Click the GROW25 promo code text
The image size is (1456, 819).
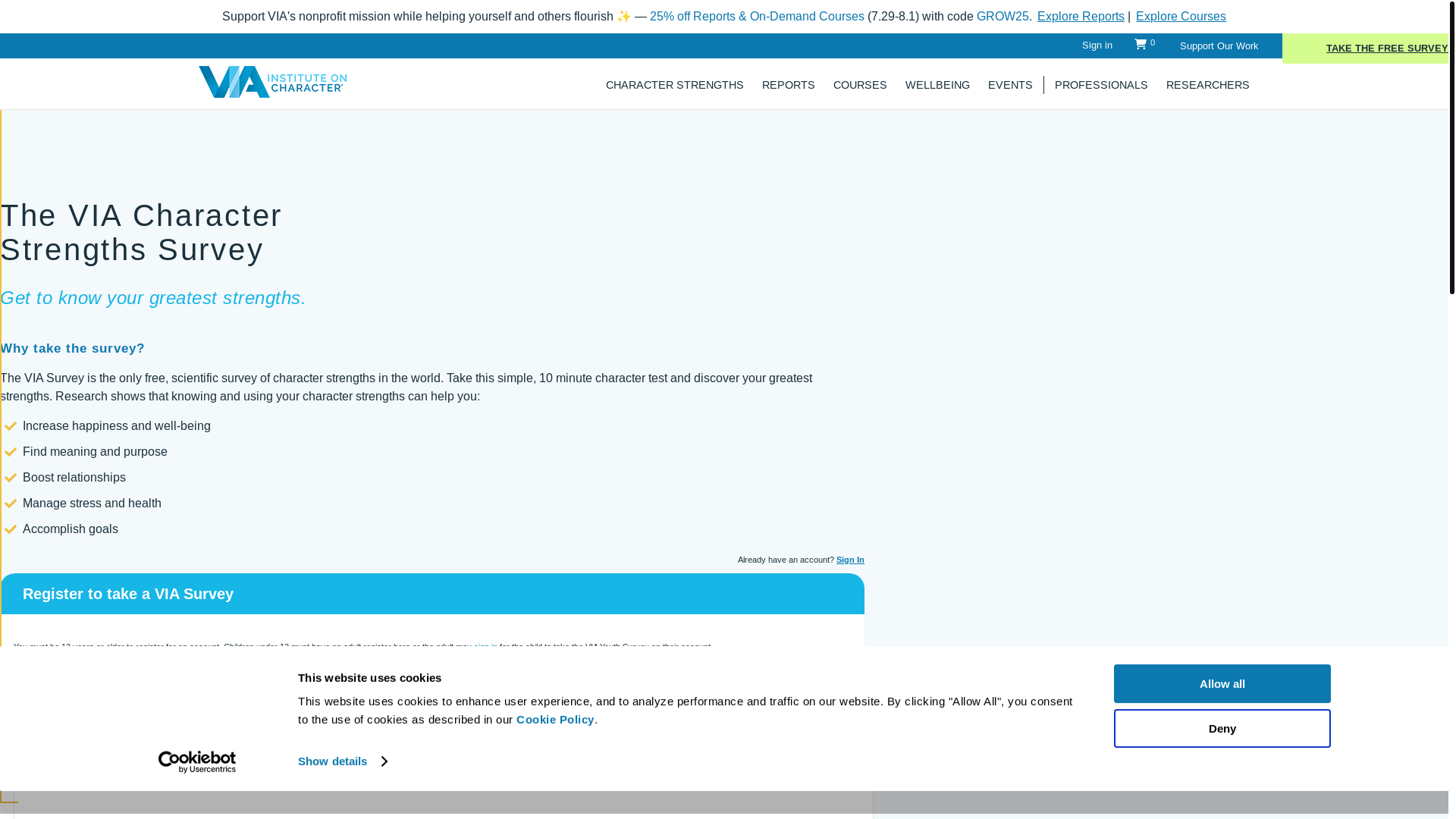pos(1002,17)
